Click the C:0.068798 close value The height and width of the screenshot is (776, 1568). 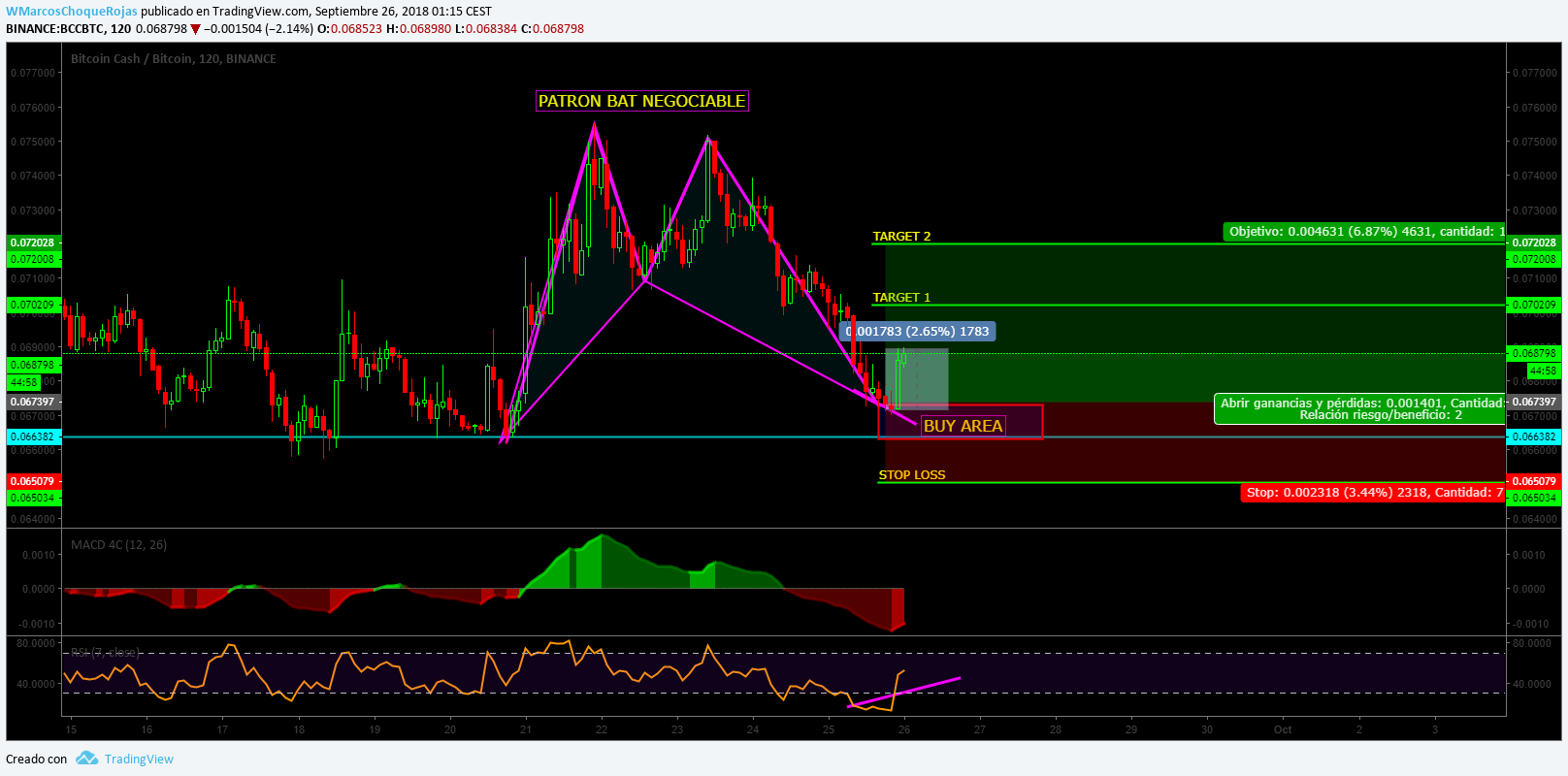pos(552,29)
